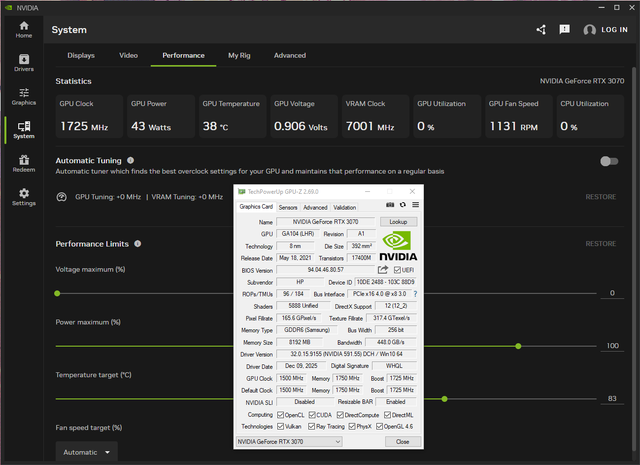This screenshot has width=640, height=465.
Task: Toggle the CUDA checkbox
Action: (x=312, y=415)
